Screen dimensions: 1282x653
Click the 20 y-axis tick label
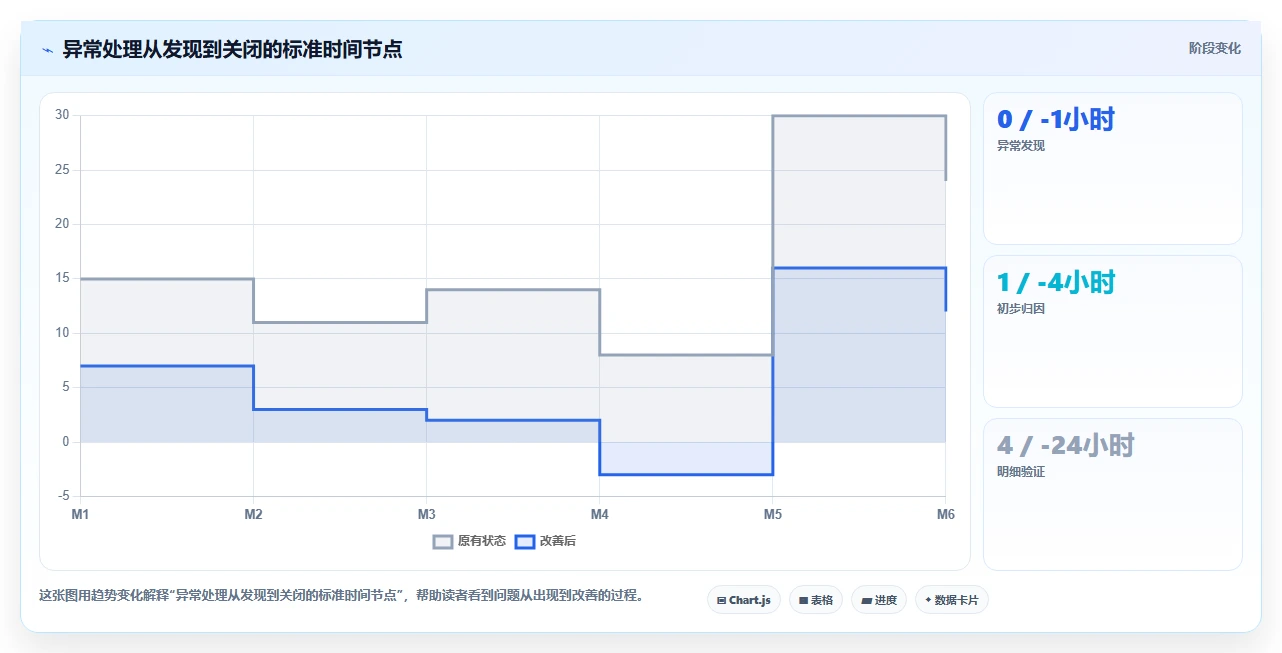coord(62,224)
